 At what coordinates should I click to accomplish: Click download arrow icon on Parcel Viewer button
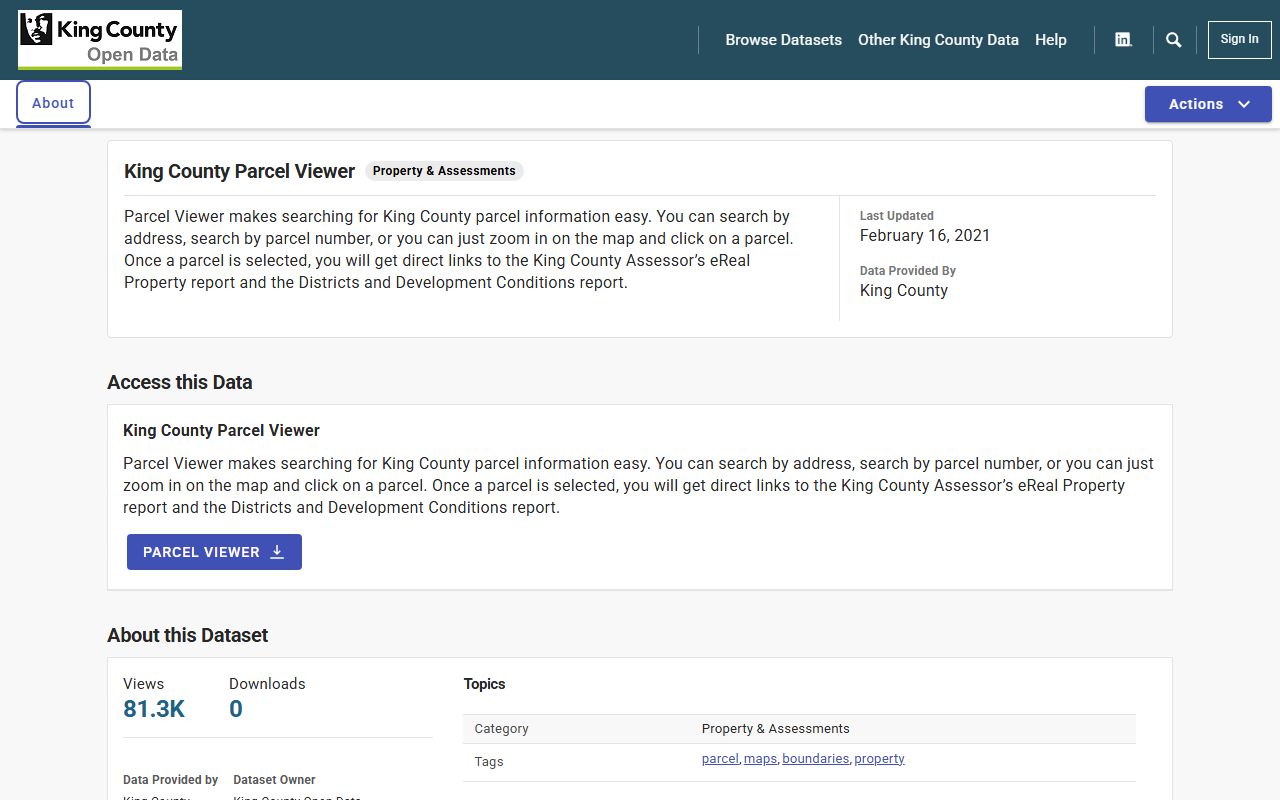[x=277, y=552]
